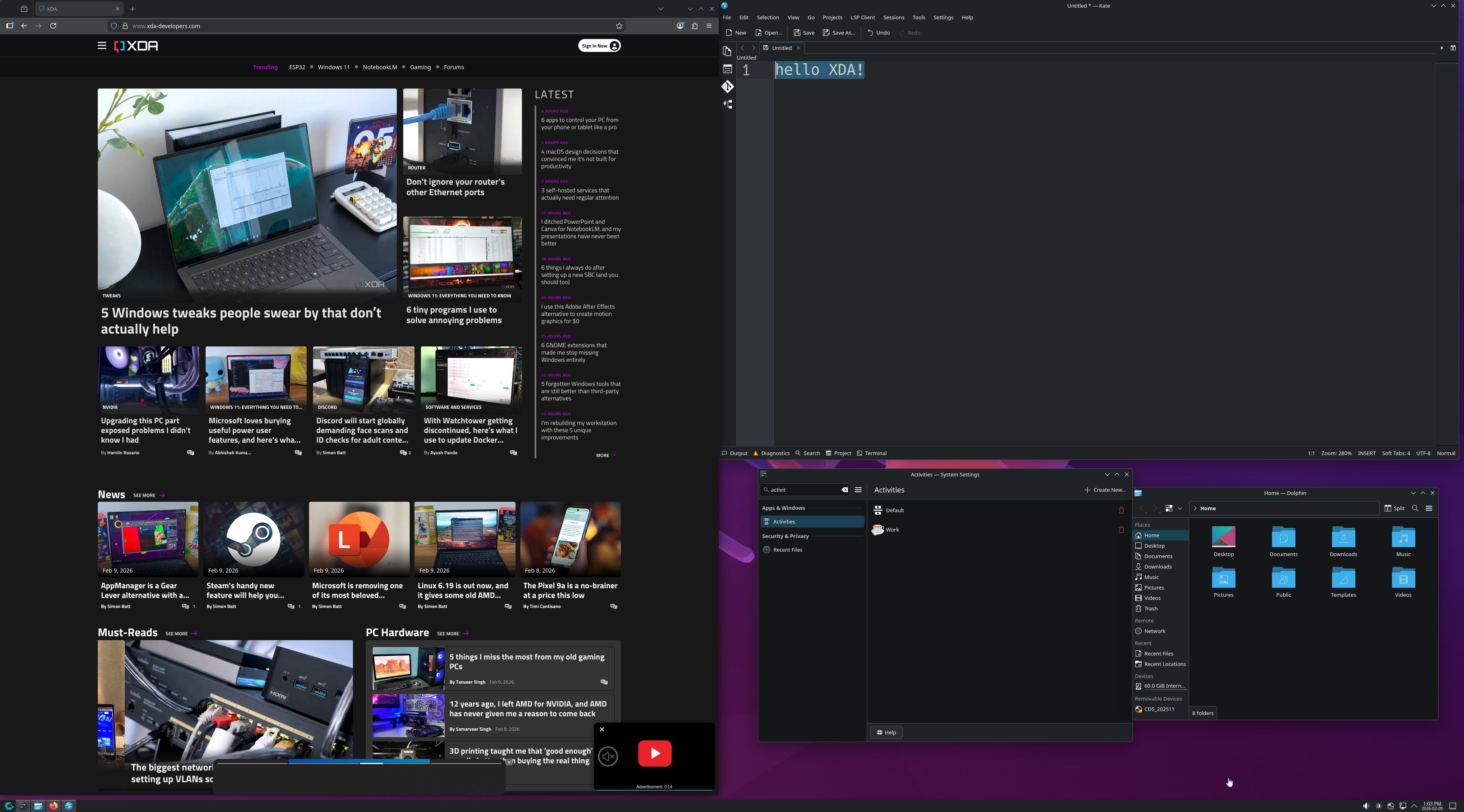Screen dimensions: 1464x812
Task: Open the Open... file dialog in Kate
Action: pyautogui.click(x=768, y=32)
